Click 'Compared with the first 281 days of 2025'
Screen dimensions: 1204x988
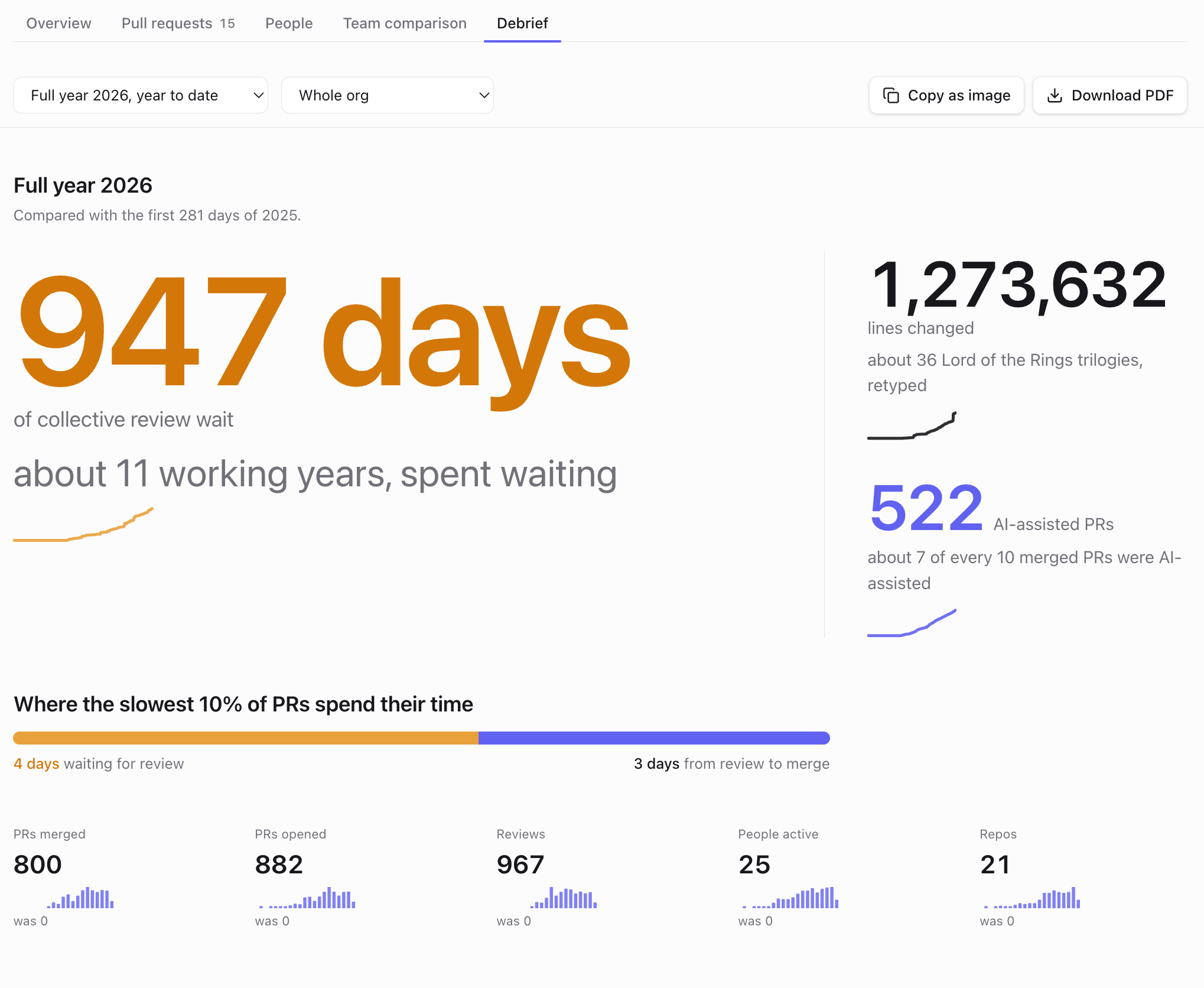tap(157, 215)
